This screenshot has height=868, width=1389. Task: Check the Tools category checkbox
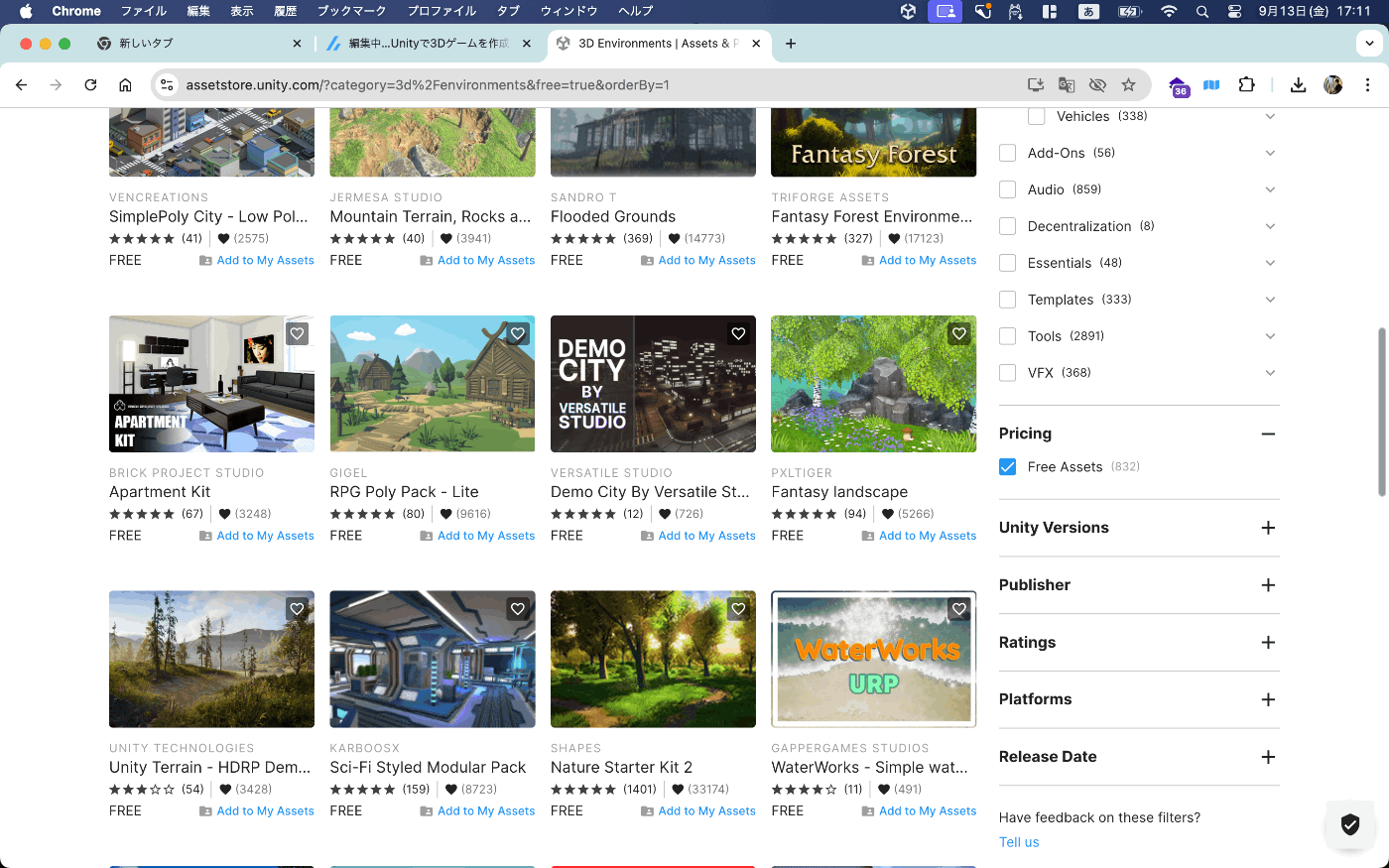(1008, 336)
